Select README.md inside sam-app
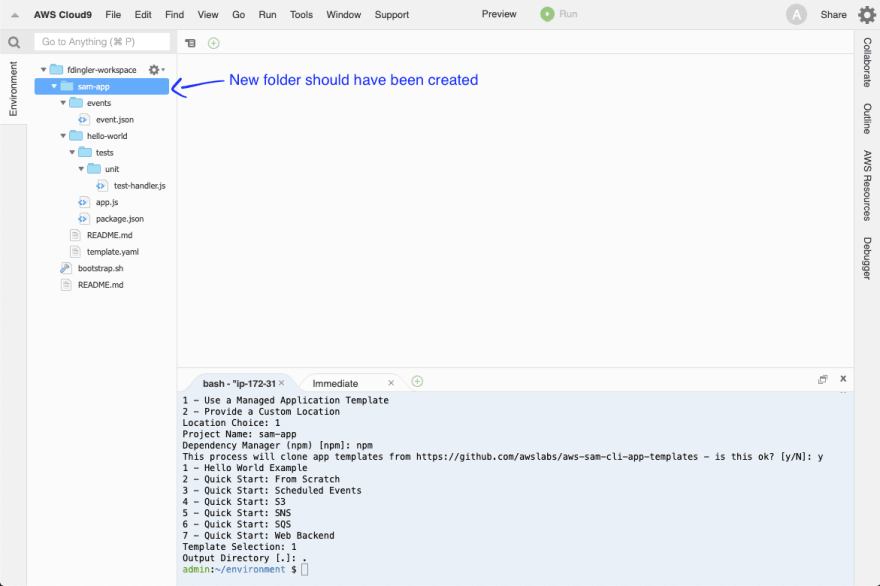This screenshot has height=586, width=880. [x=109, y=235]
